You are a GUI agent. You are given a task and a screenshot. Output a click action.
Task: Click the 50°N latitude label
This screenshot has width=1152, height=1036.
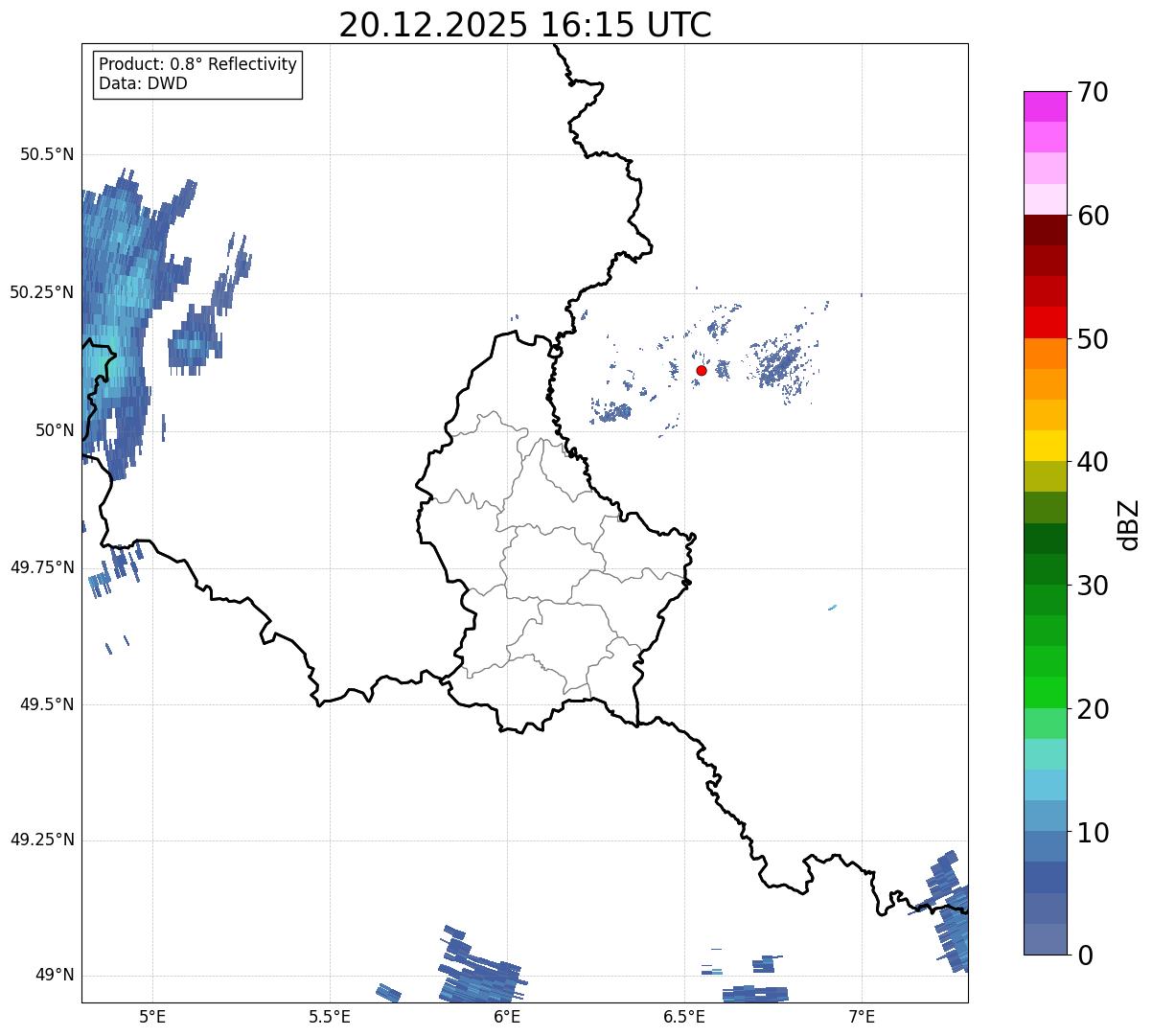(55, 430)
